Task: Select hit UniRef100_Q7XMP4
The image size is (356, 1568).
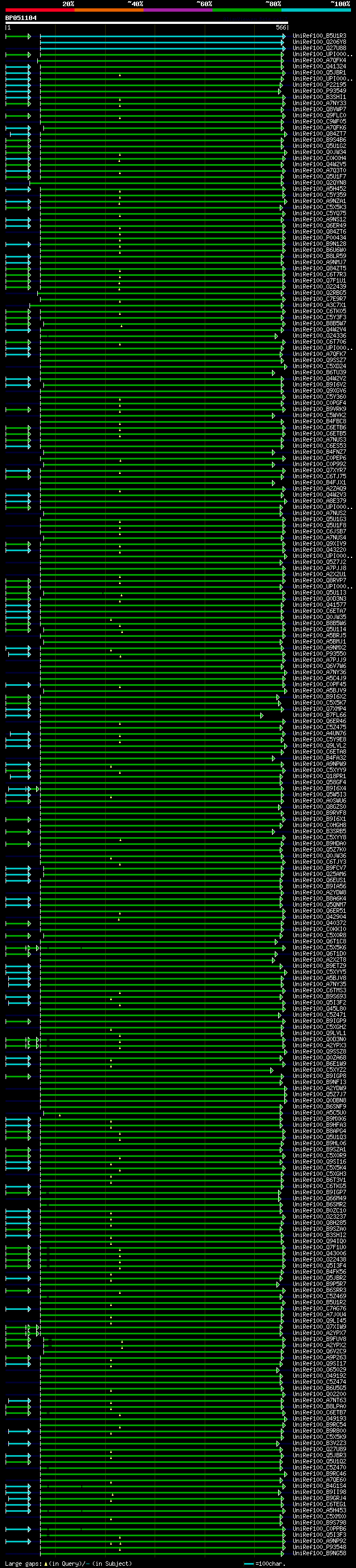Action: tap(319, 709)
